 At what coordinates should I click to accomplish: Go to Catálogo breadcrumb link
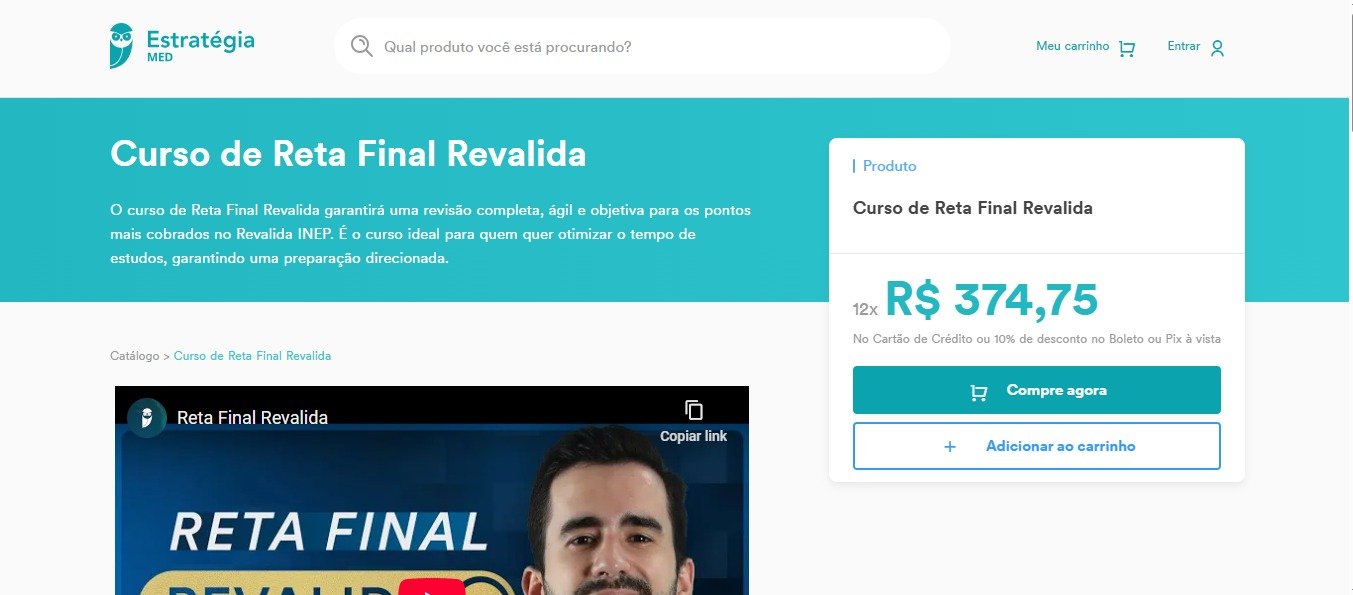(135, 356)
